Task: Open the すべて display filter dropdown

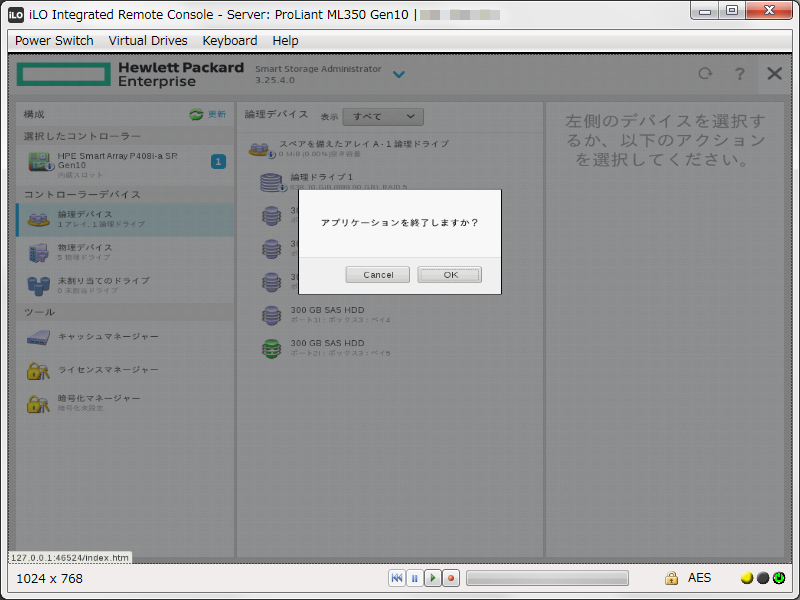Action: 381,116
